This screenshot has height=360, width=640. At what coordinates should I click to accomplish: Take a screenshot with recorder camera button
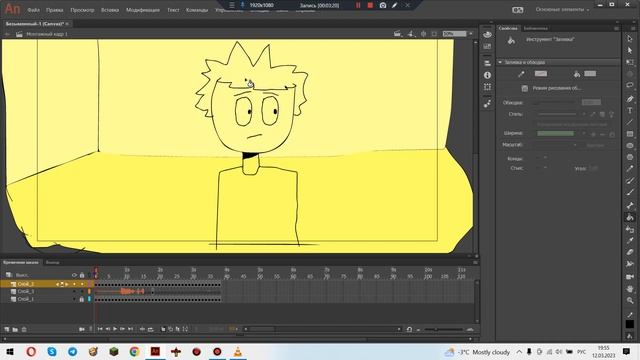(383, 5)
